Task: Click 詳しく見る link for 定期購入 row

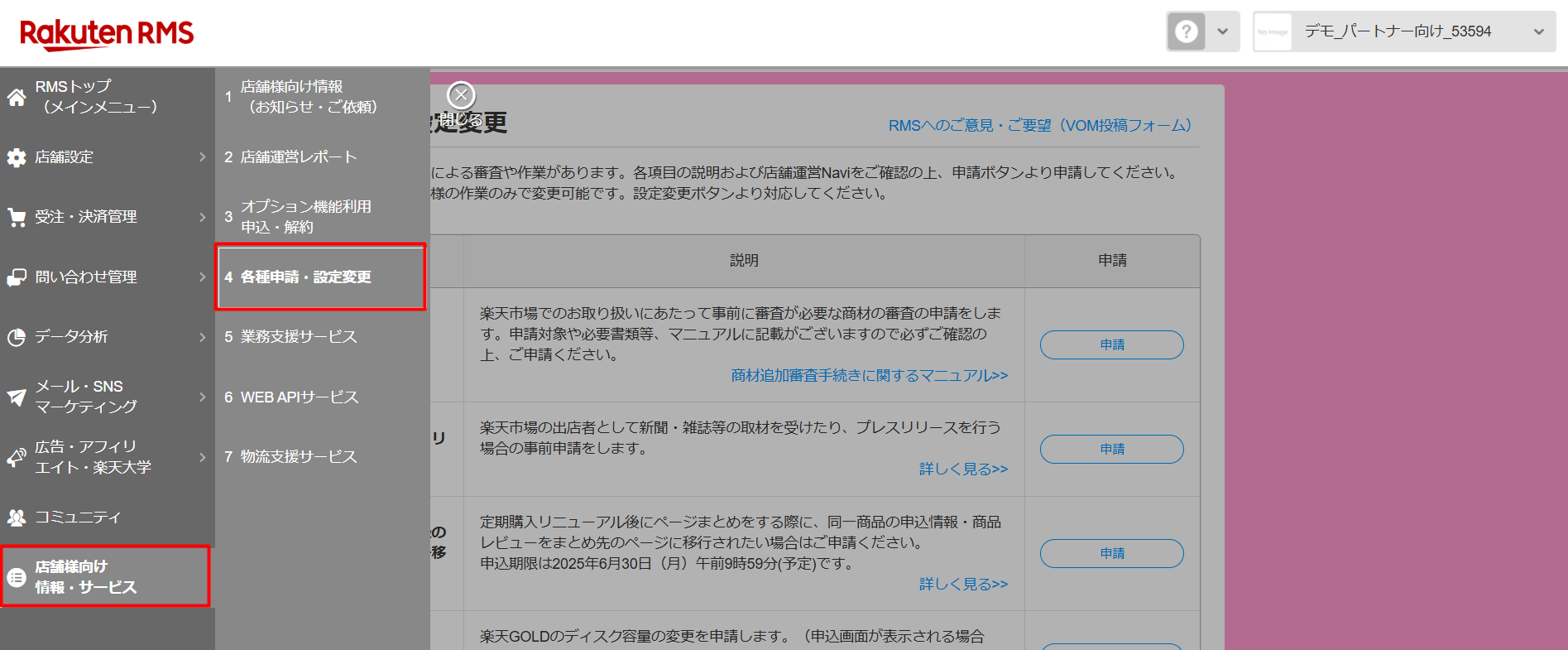Action: (x=963, y=585)
